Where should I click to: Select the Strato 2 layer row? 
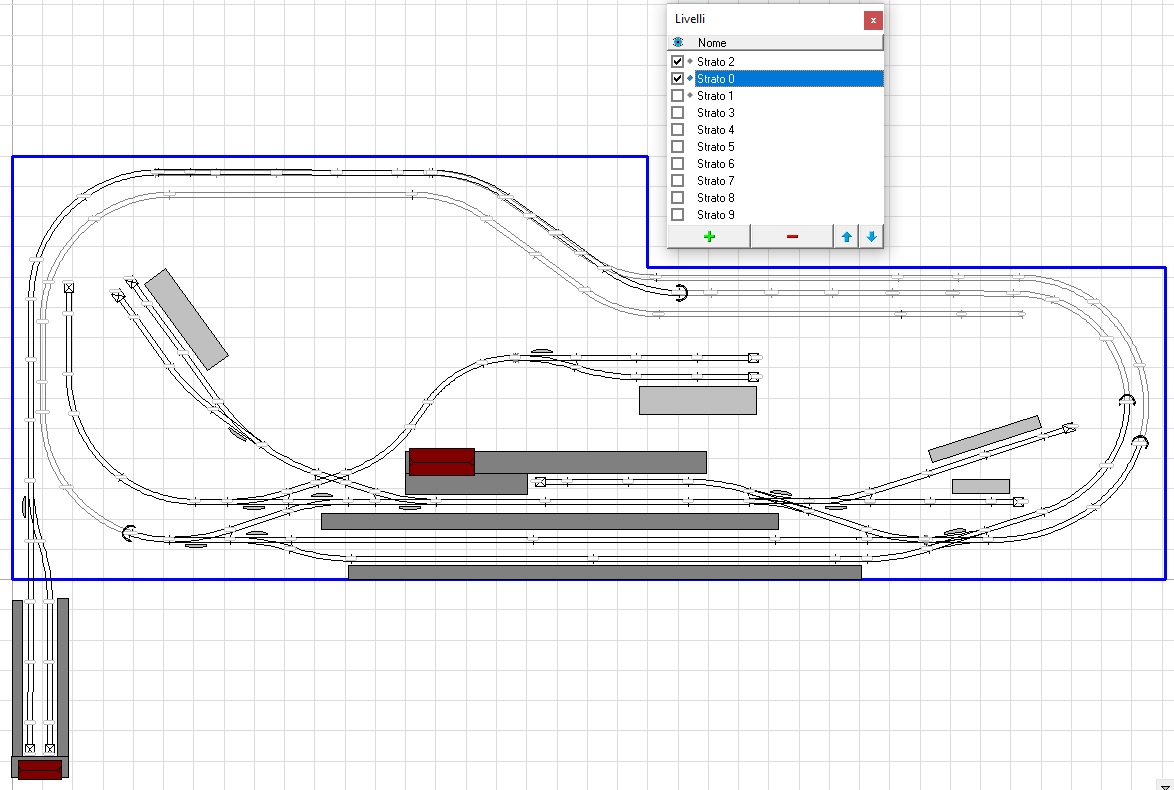click(716, 62)
